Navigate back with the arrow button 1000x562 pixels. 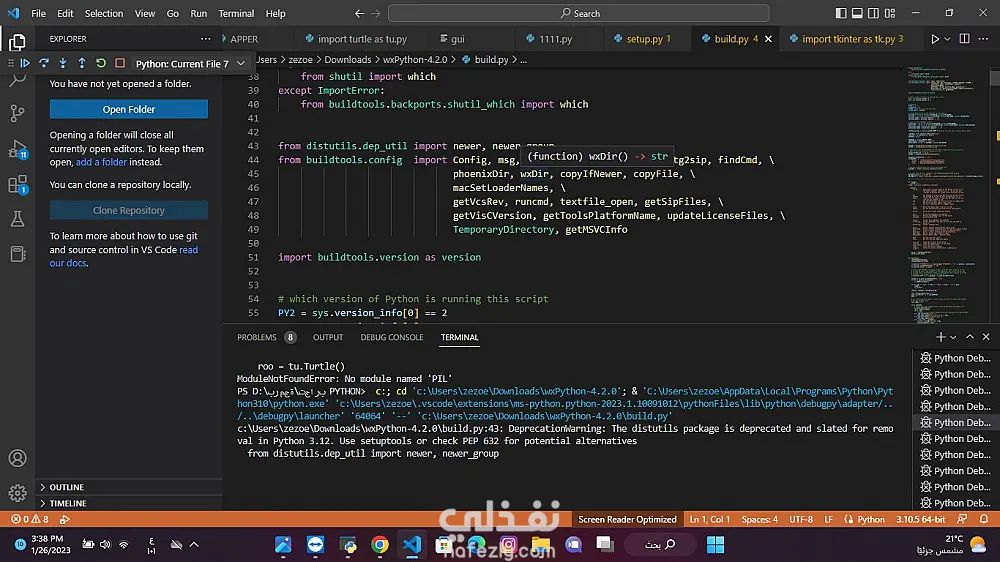click(360, 13)
